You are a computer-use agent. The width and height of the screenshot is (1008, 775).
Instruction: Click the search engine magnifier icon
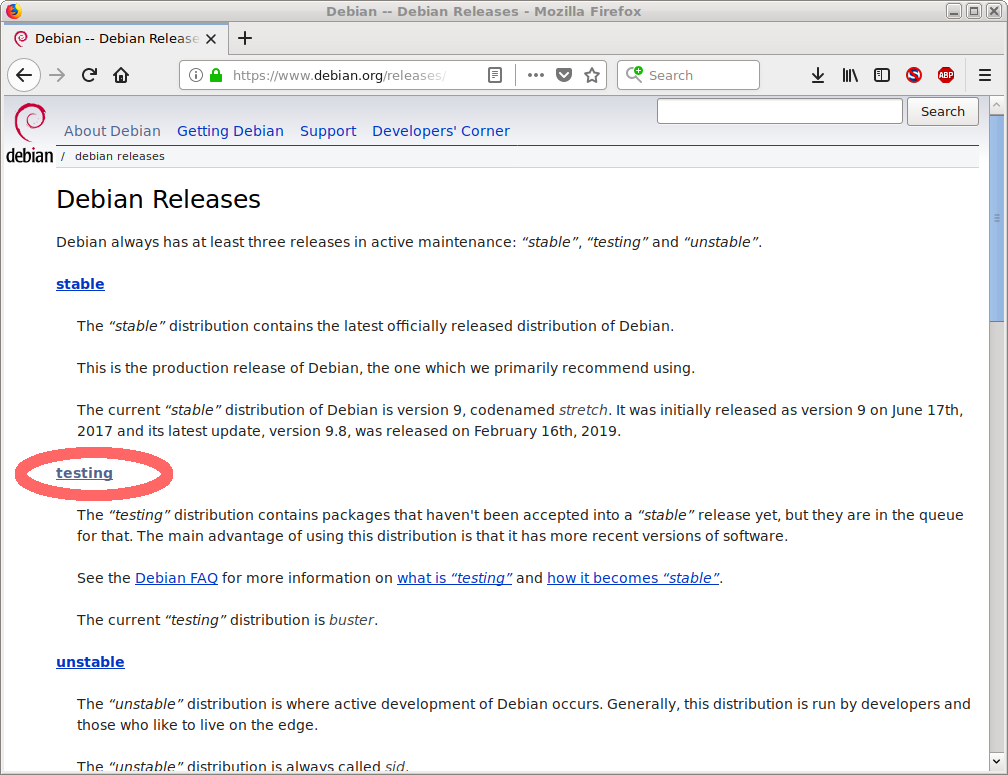pos(634,75)
